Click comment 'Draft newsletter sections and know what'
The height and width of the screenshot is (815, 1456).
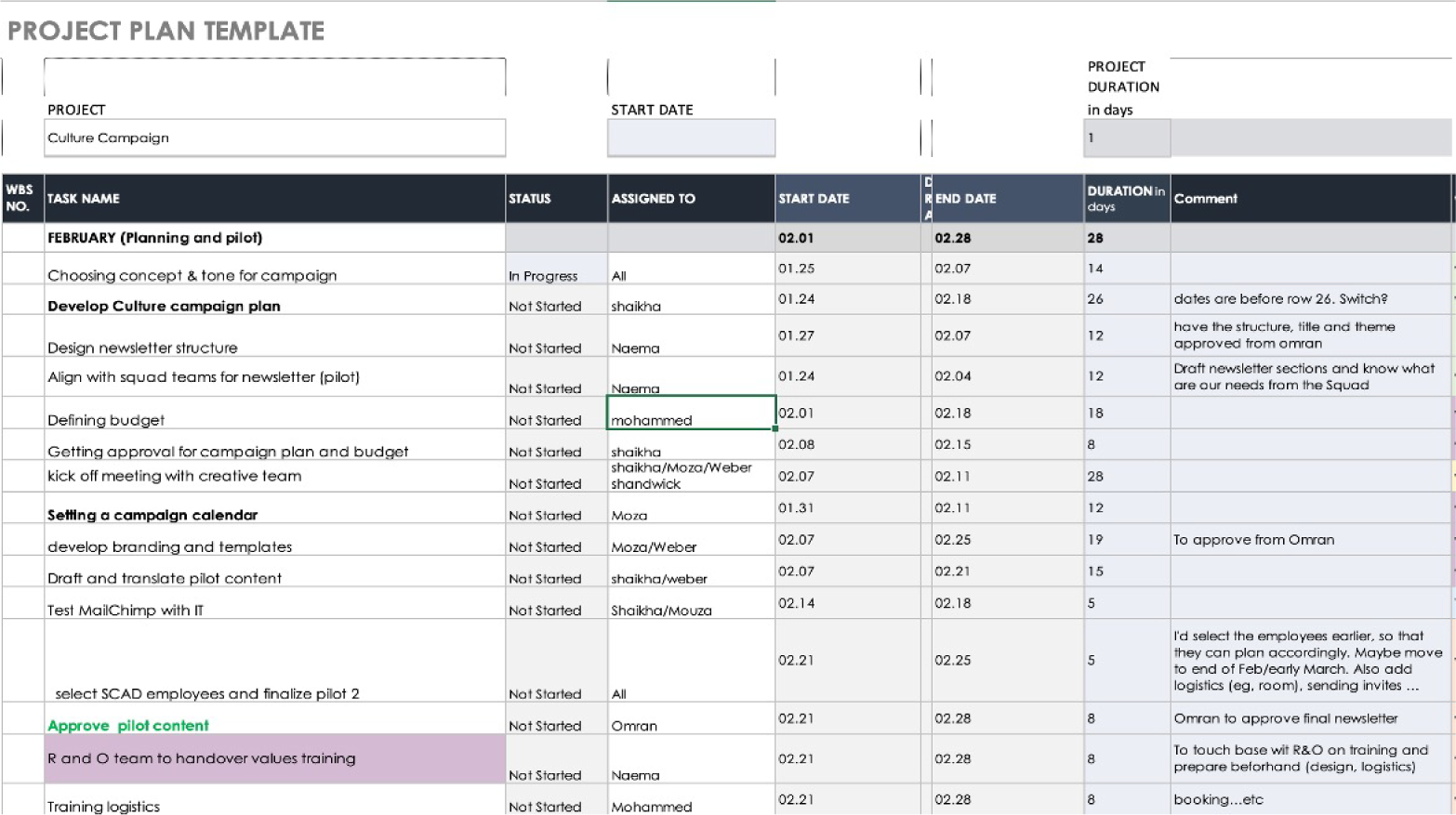coord(1311,376)
